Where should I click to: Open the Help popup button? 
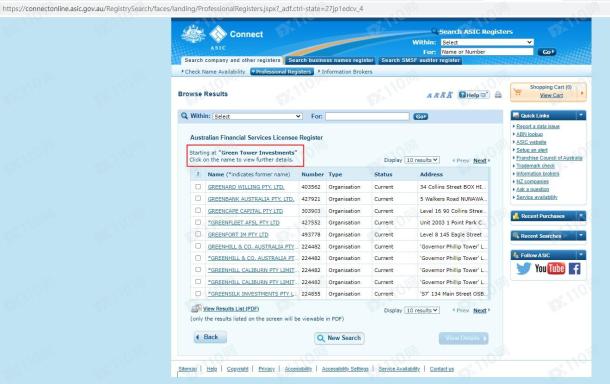click(x=473, y=95)
